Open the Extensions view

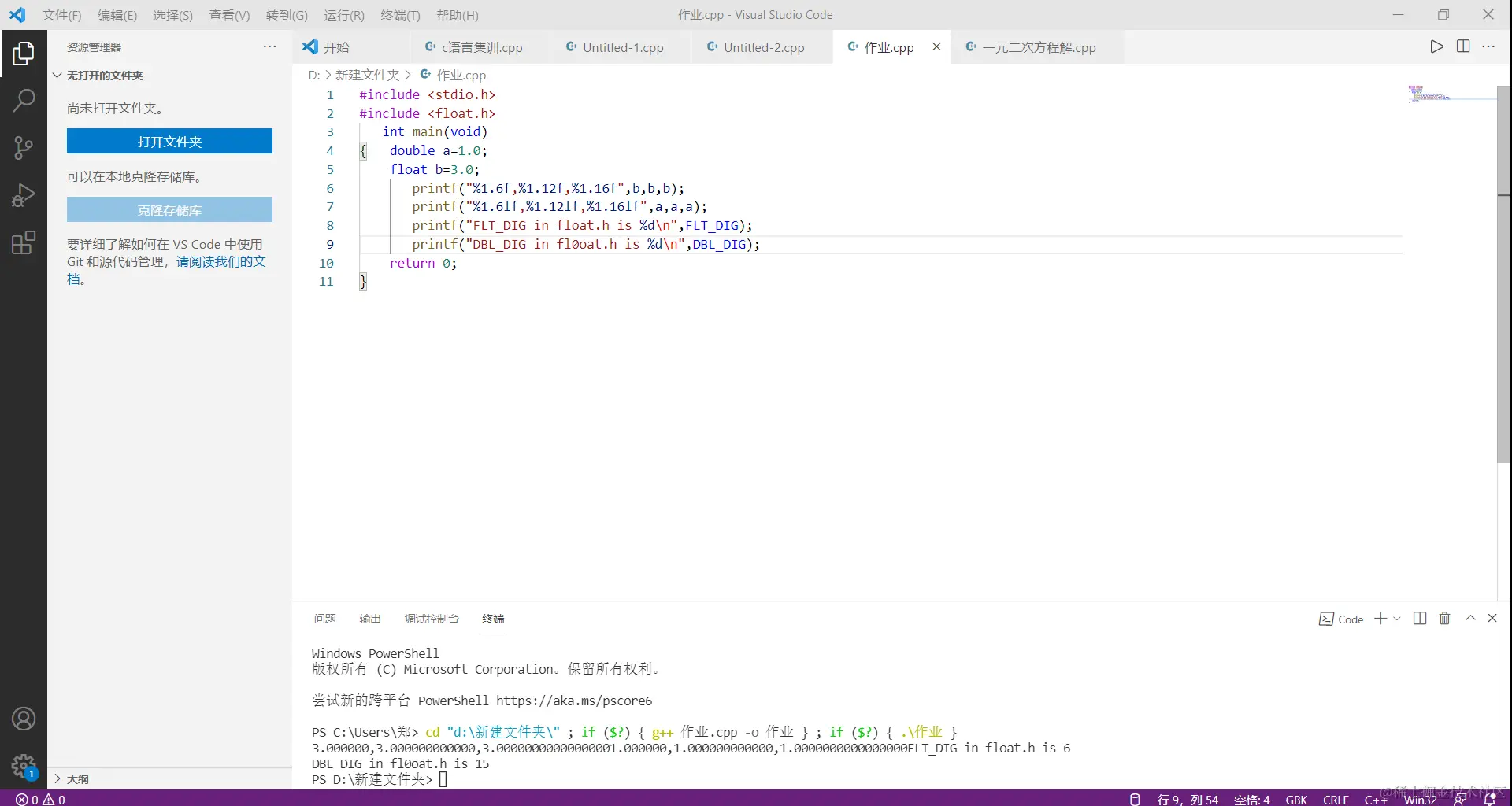24,242
